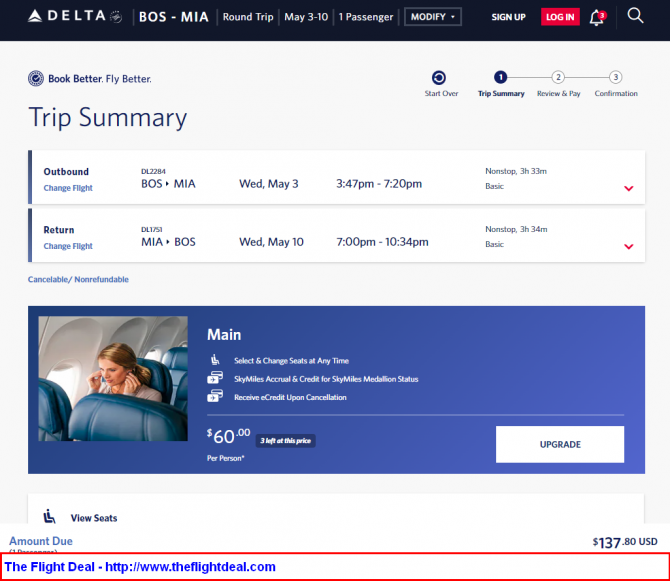Click the View Seats seat icon
This screenshot has height=581, width=670.
(x=50, y=516)
